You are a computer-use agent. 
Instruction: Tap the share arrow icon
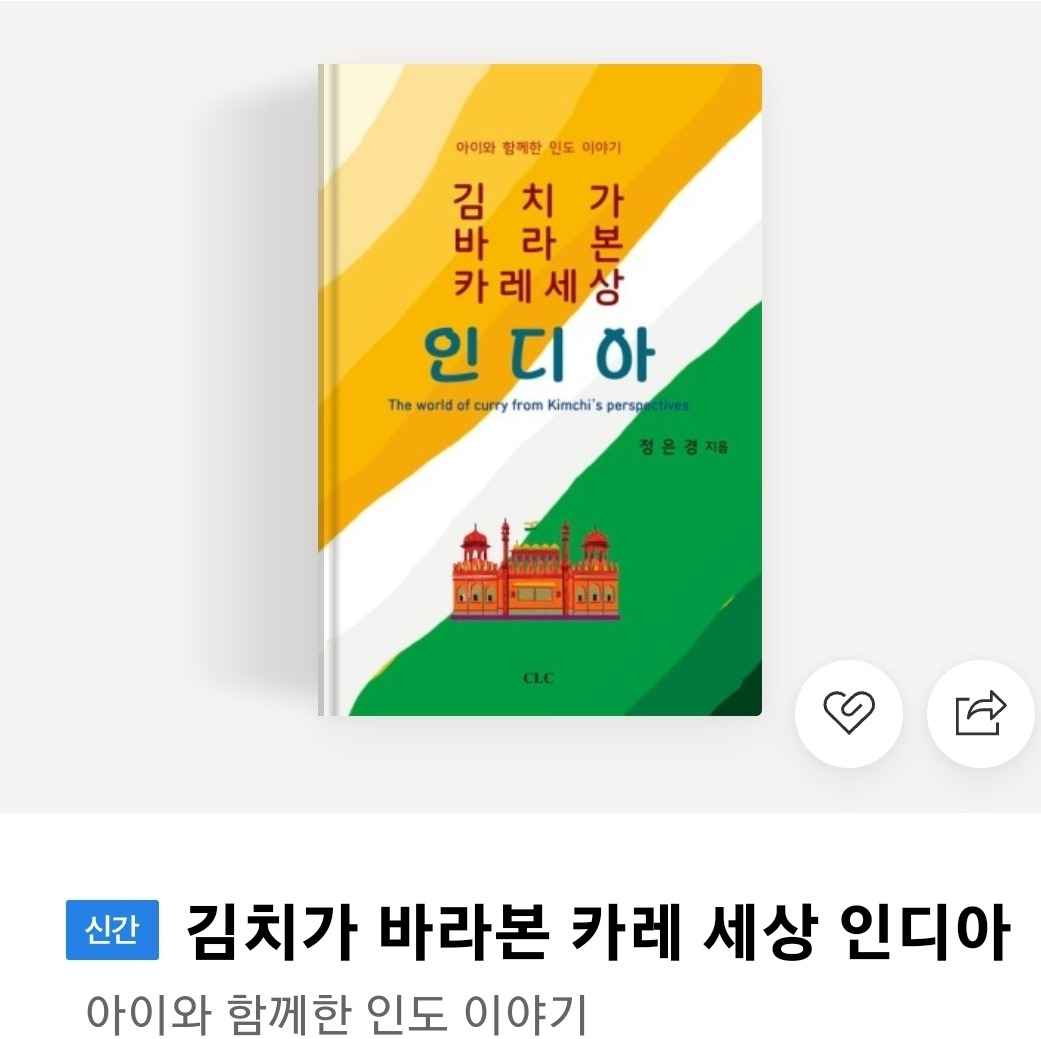tap(981, 713)
